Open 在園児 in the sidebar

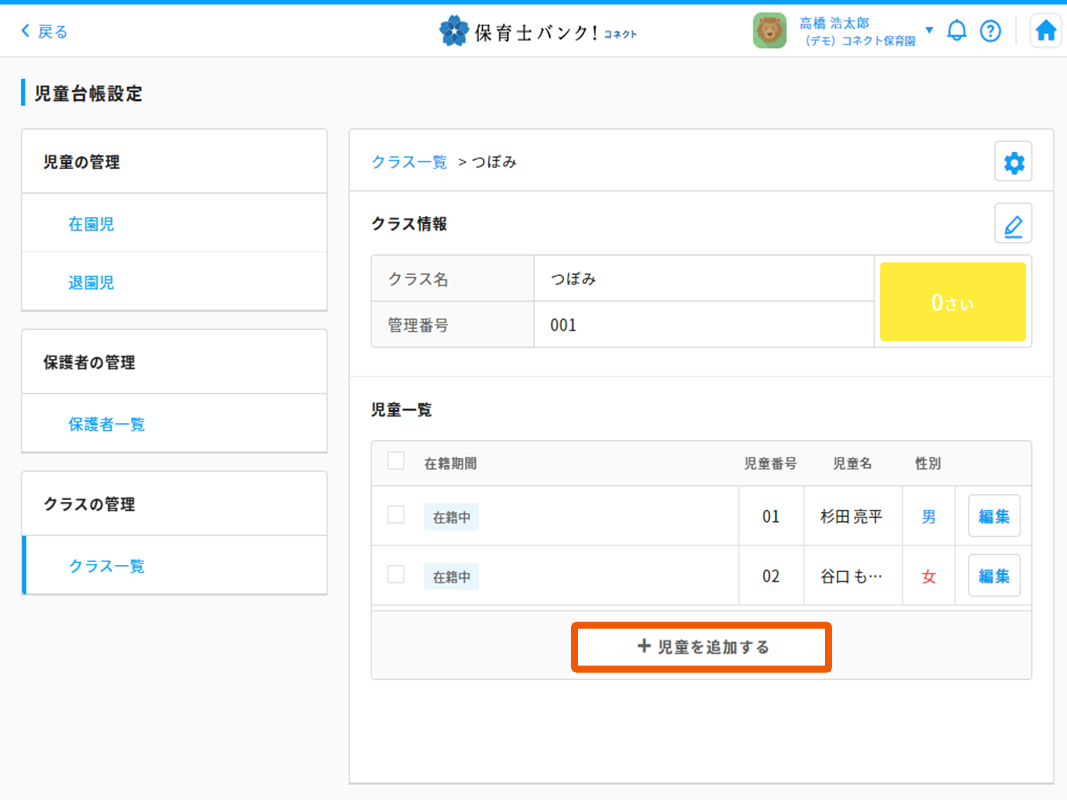(91, 224)
